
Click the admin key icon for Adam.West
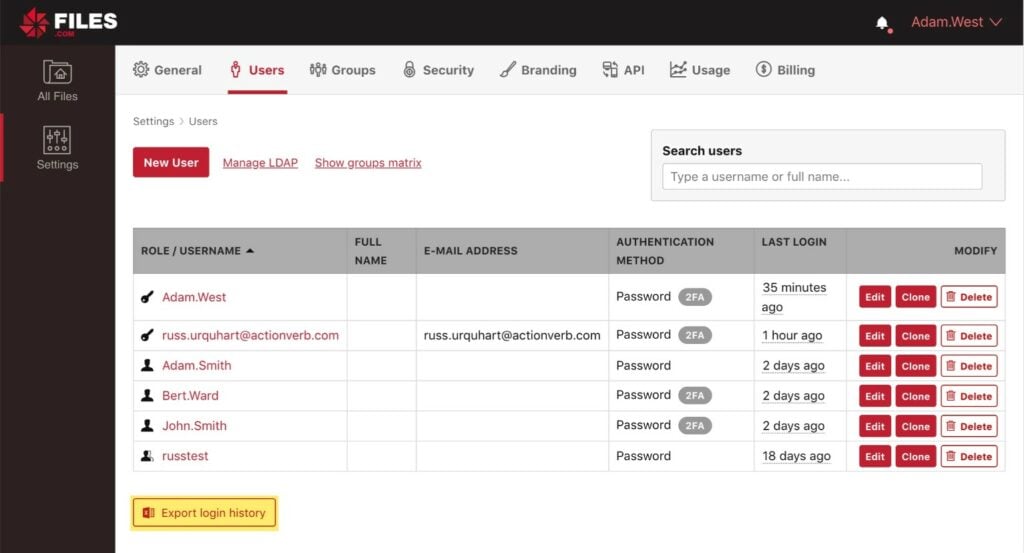click(148, 297)
